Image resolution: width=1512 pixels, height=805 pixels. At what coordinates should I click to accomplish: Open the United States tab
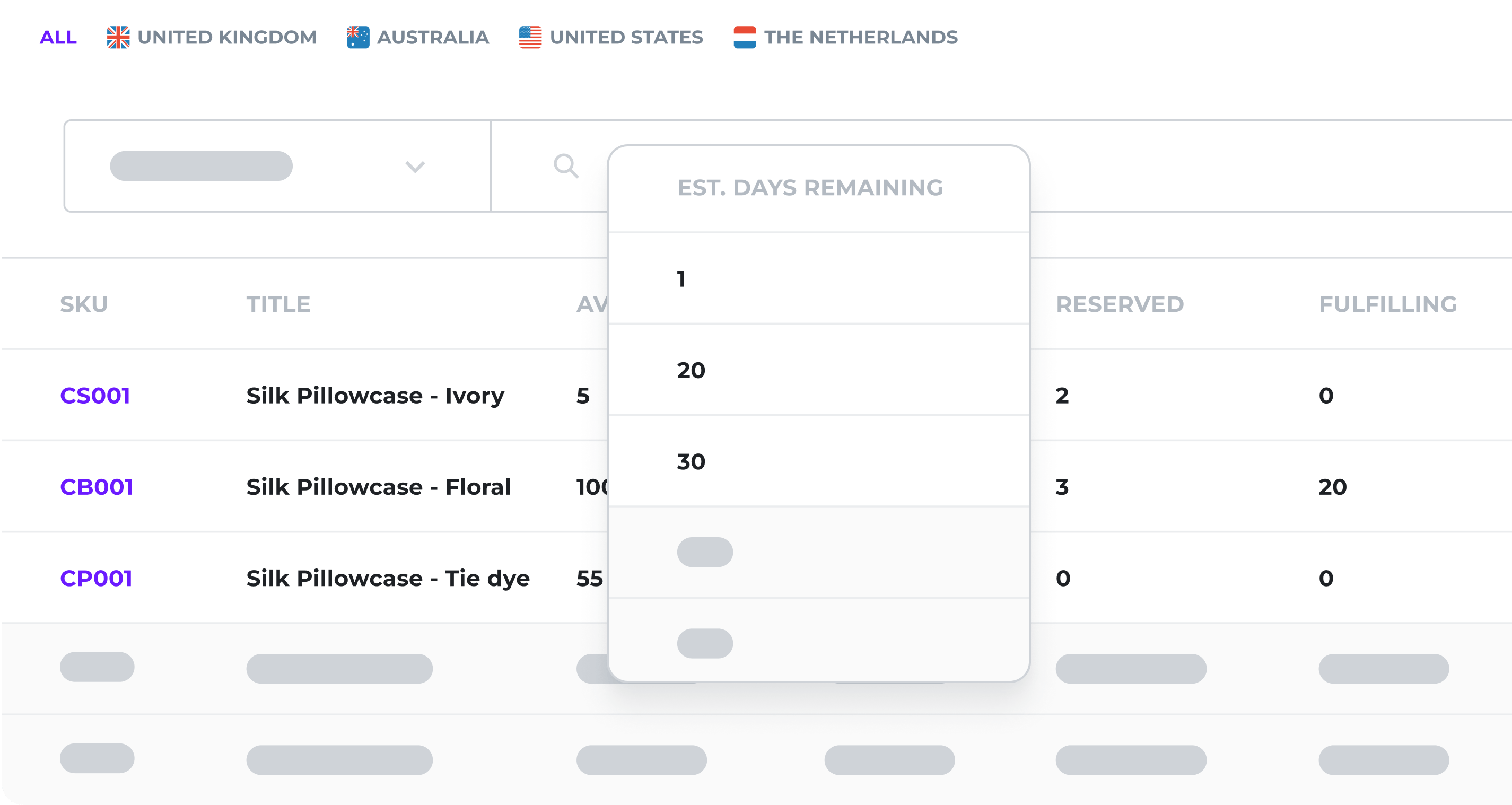coord(626,38)
